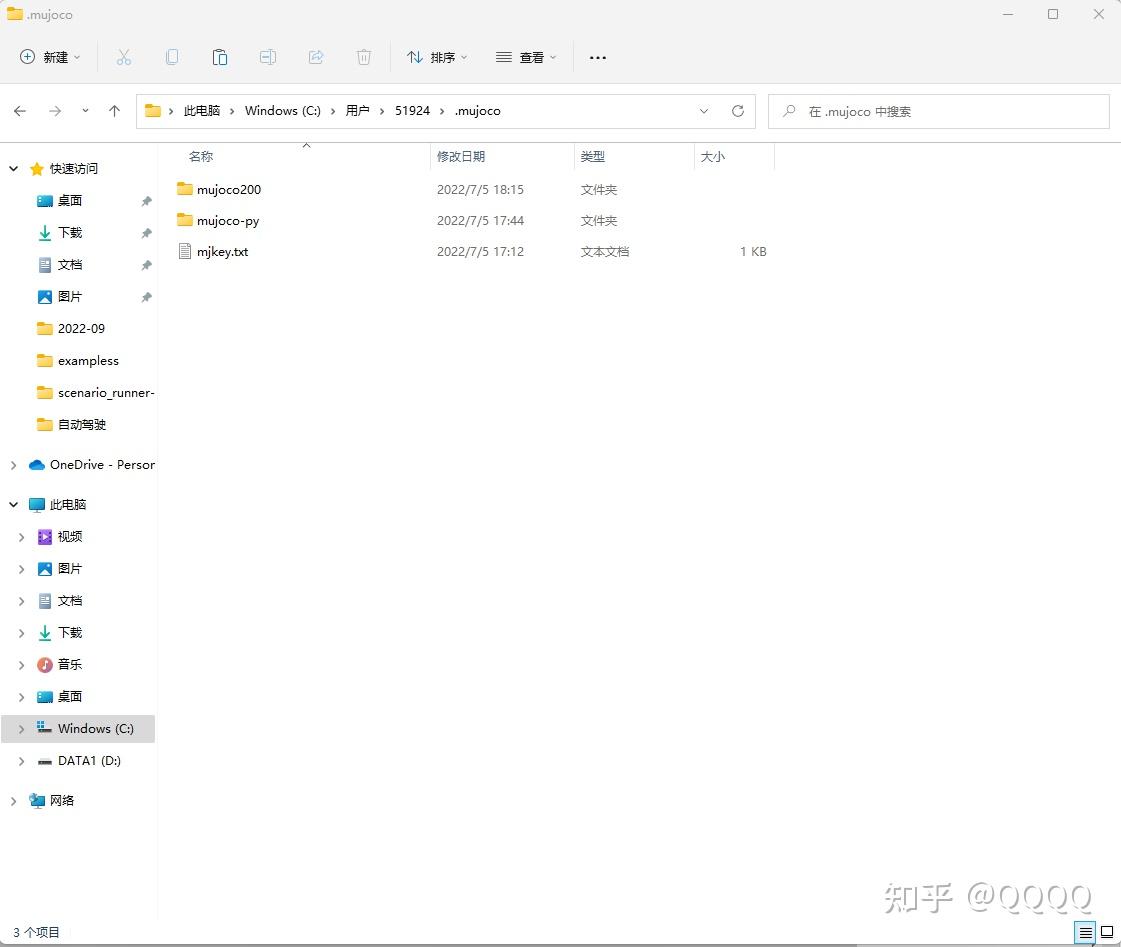
Task: Open the mujoco-py folder
Action: (228, 220)
